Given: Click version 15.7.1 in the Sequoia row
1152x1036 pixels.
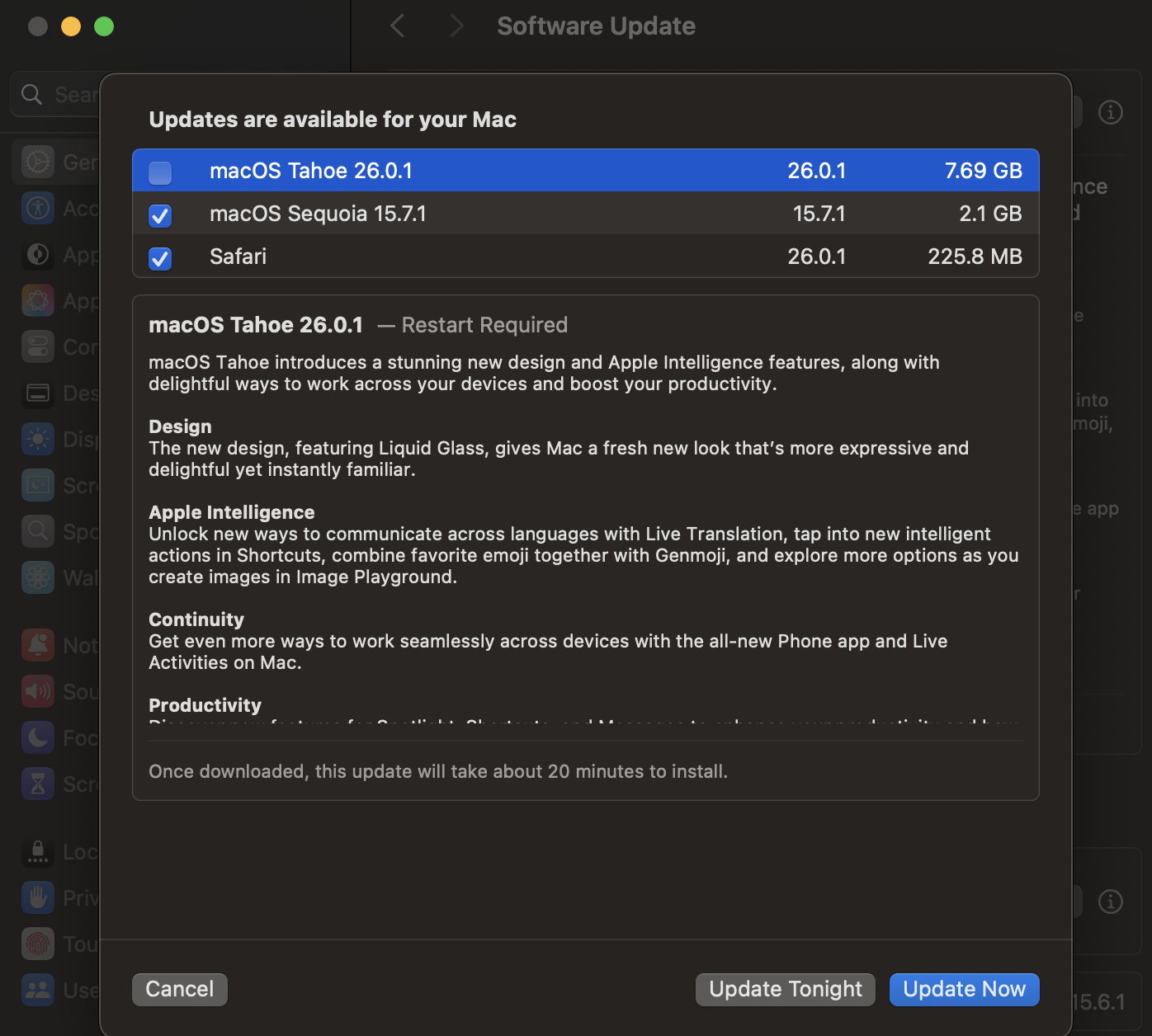Looking at the screenshot, I should tap(819, 214).
